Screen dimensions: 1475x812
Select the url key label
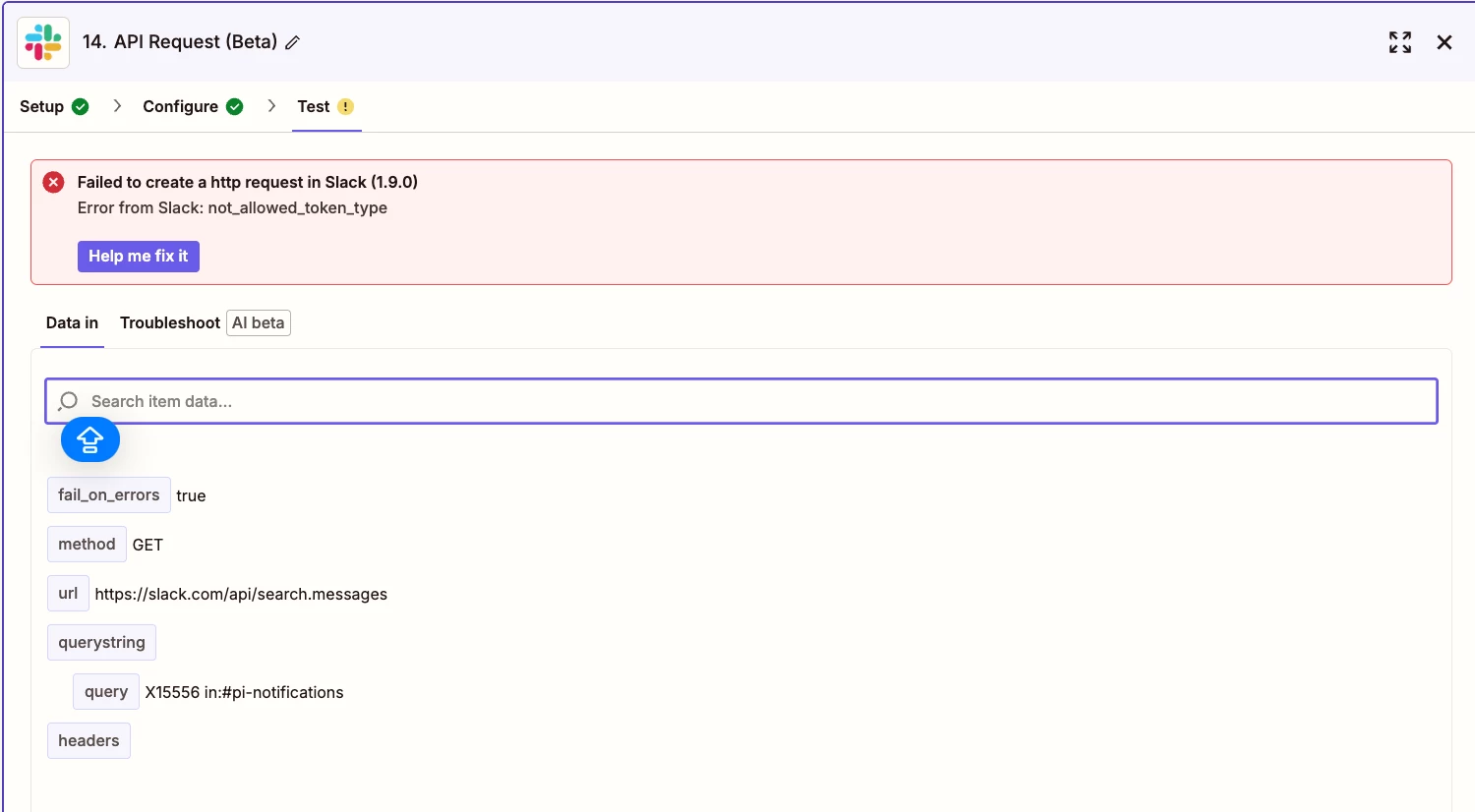(68, 593)
